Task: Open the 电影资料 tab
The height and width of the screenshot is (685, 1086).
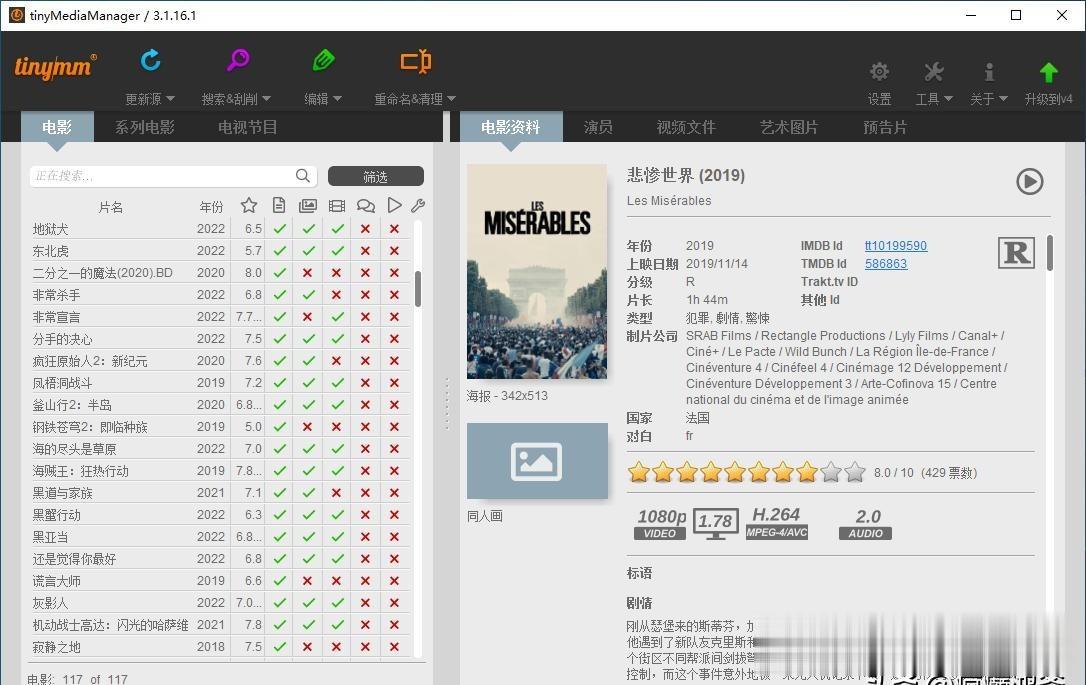Action: tap(510, 127)
